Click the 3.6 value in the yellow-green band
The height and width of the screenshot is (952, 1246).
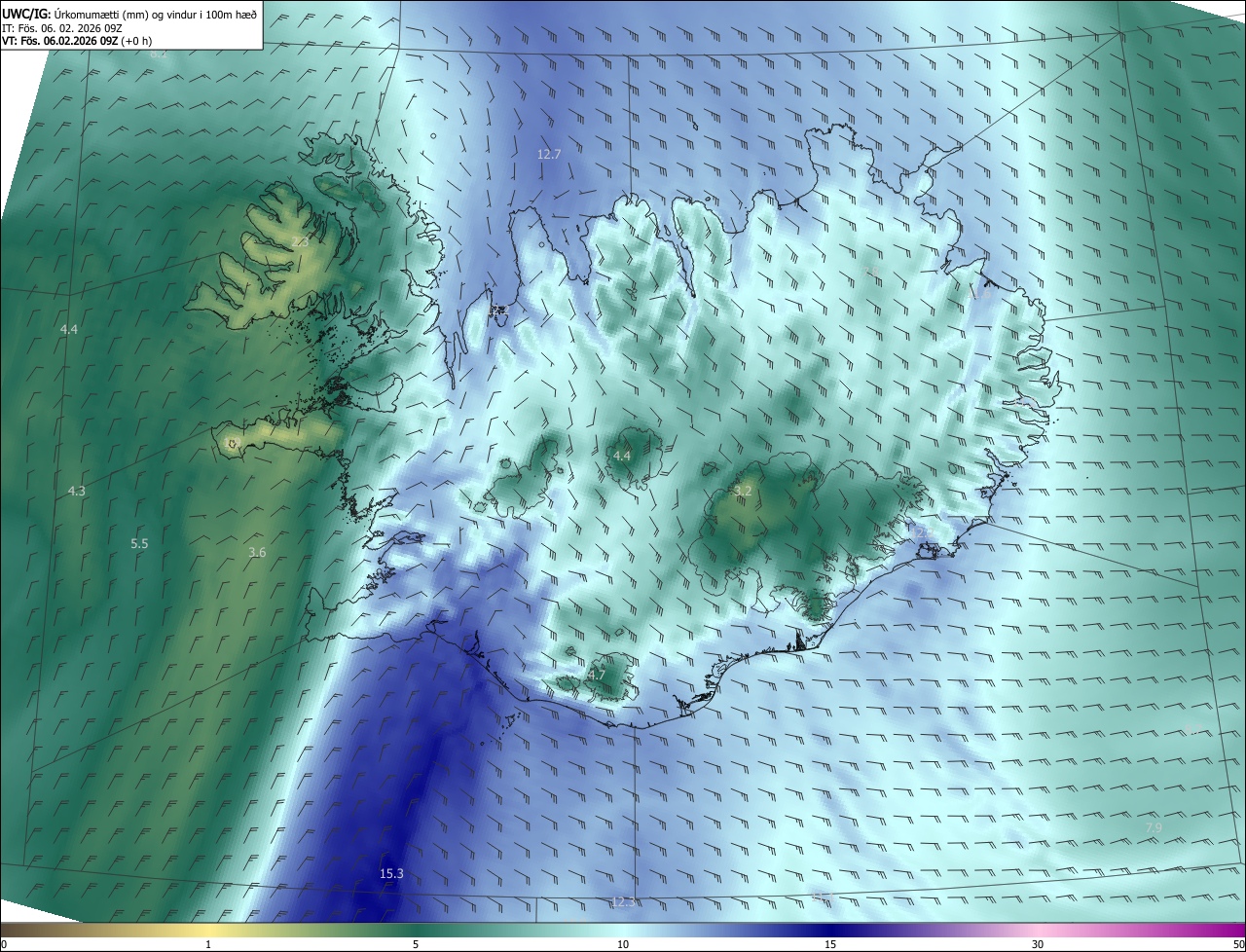click(257, 552)
